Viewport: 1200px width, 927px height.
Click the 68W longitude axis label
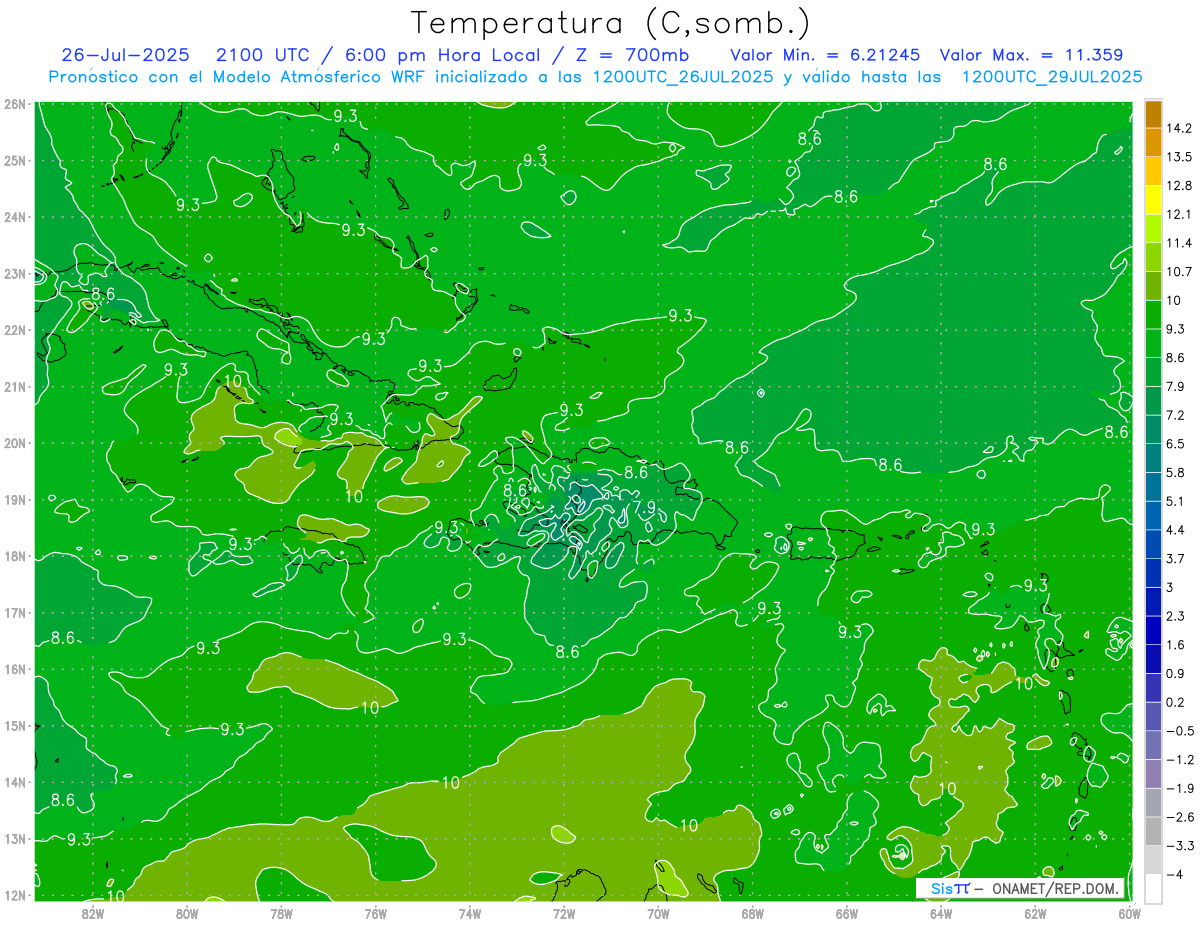click(x=753, y=913)
